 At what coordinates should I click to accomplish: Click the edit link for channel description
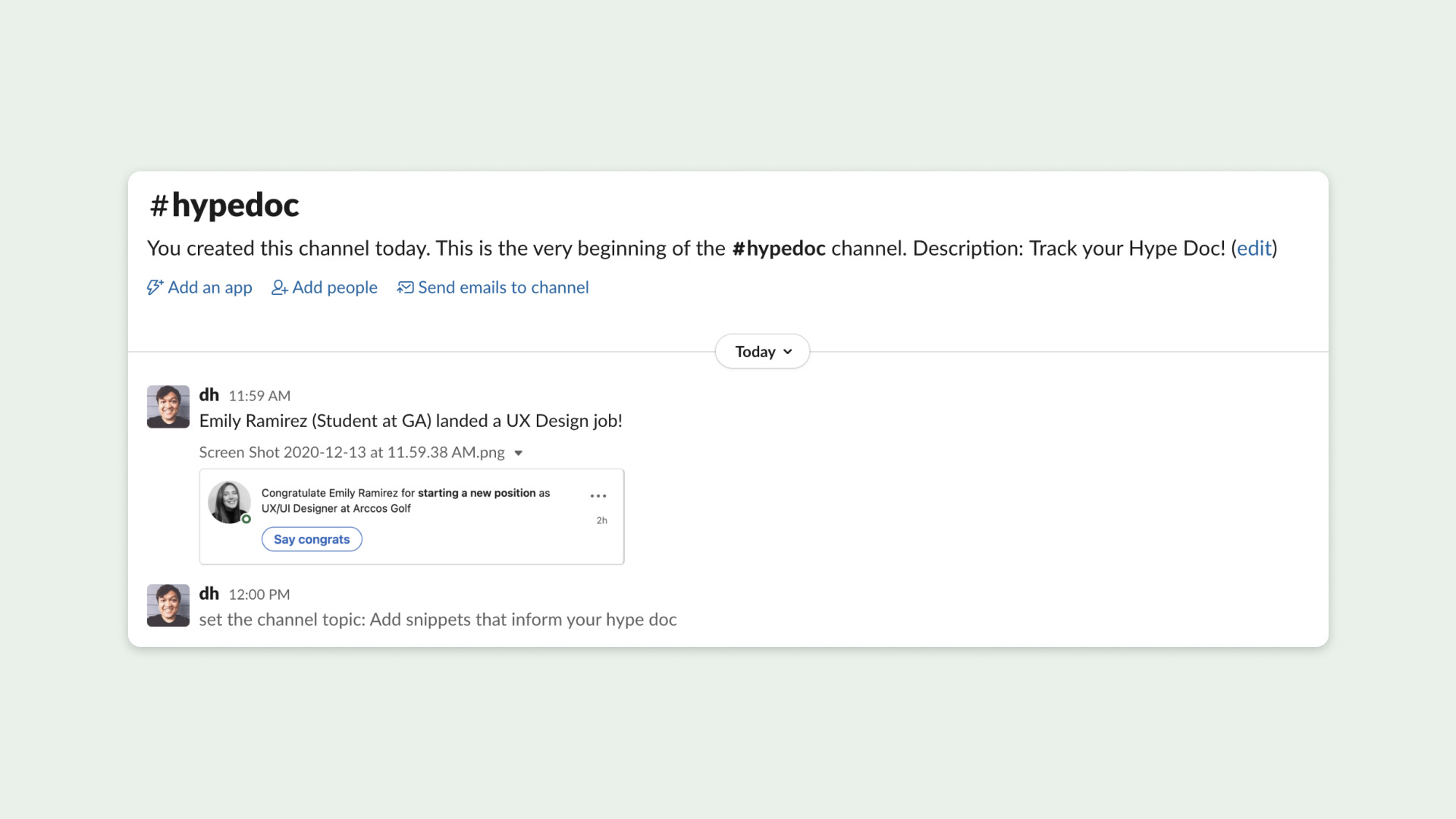(x=1253, y=248)
